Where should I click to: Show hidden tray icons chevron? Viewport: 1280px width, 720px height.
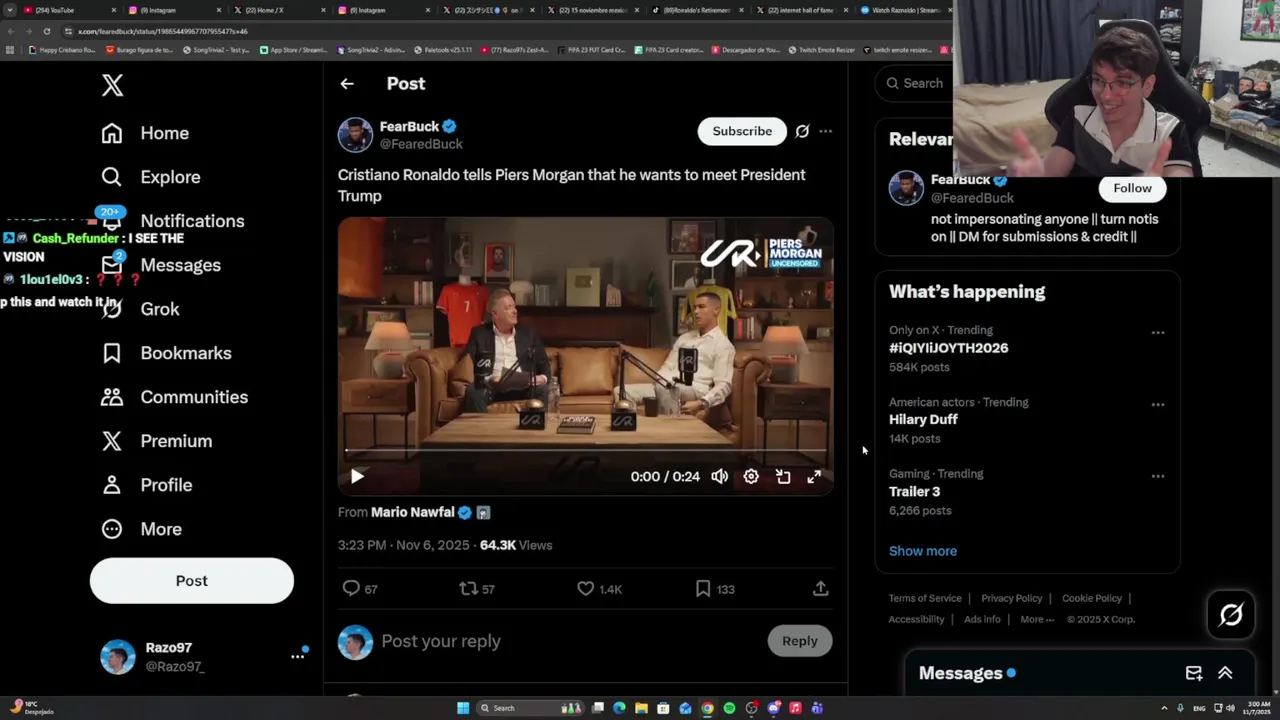click(x=1165, y=708)
